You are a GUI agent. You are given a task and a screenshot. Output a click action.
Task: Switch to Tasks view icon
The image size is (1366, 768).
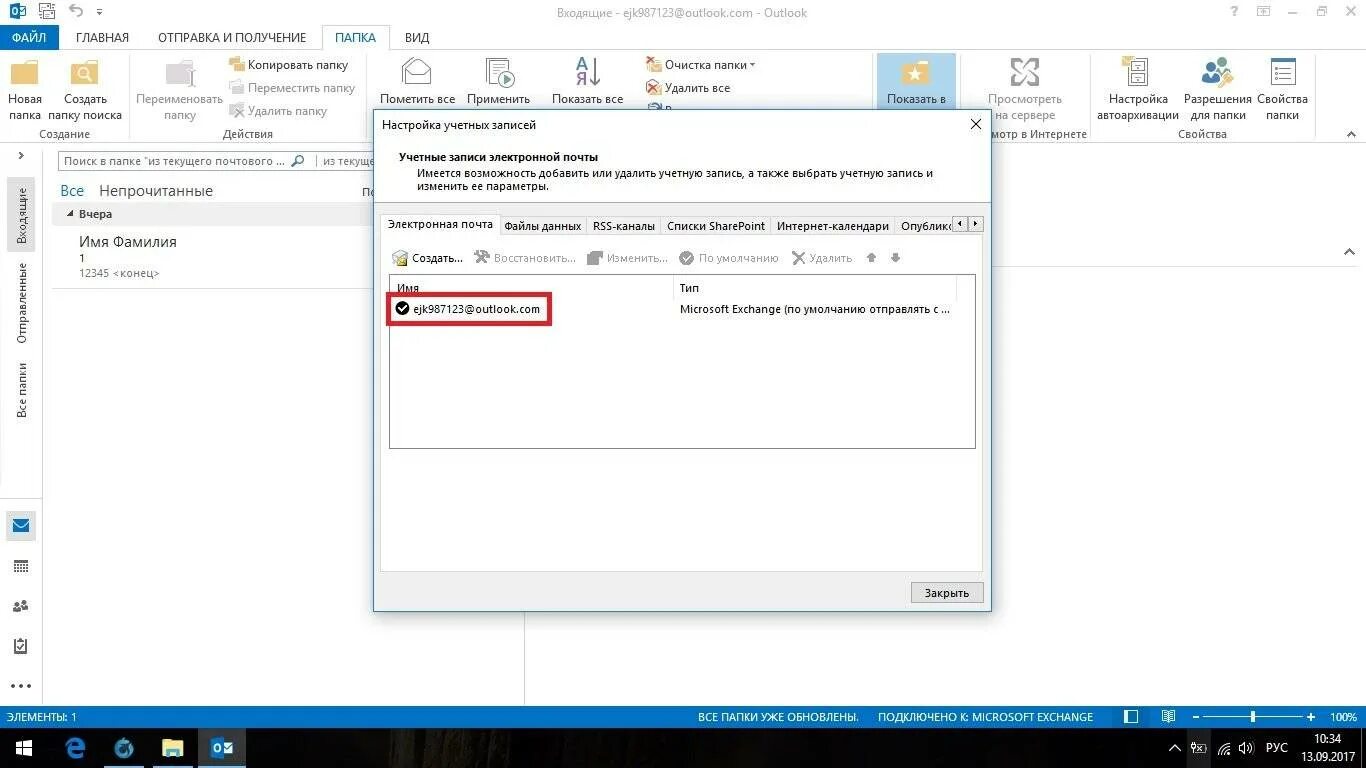pos(21,646)
